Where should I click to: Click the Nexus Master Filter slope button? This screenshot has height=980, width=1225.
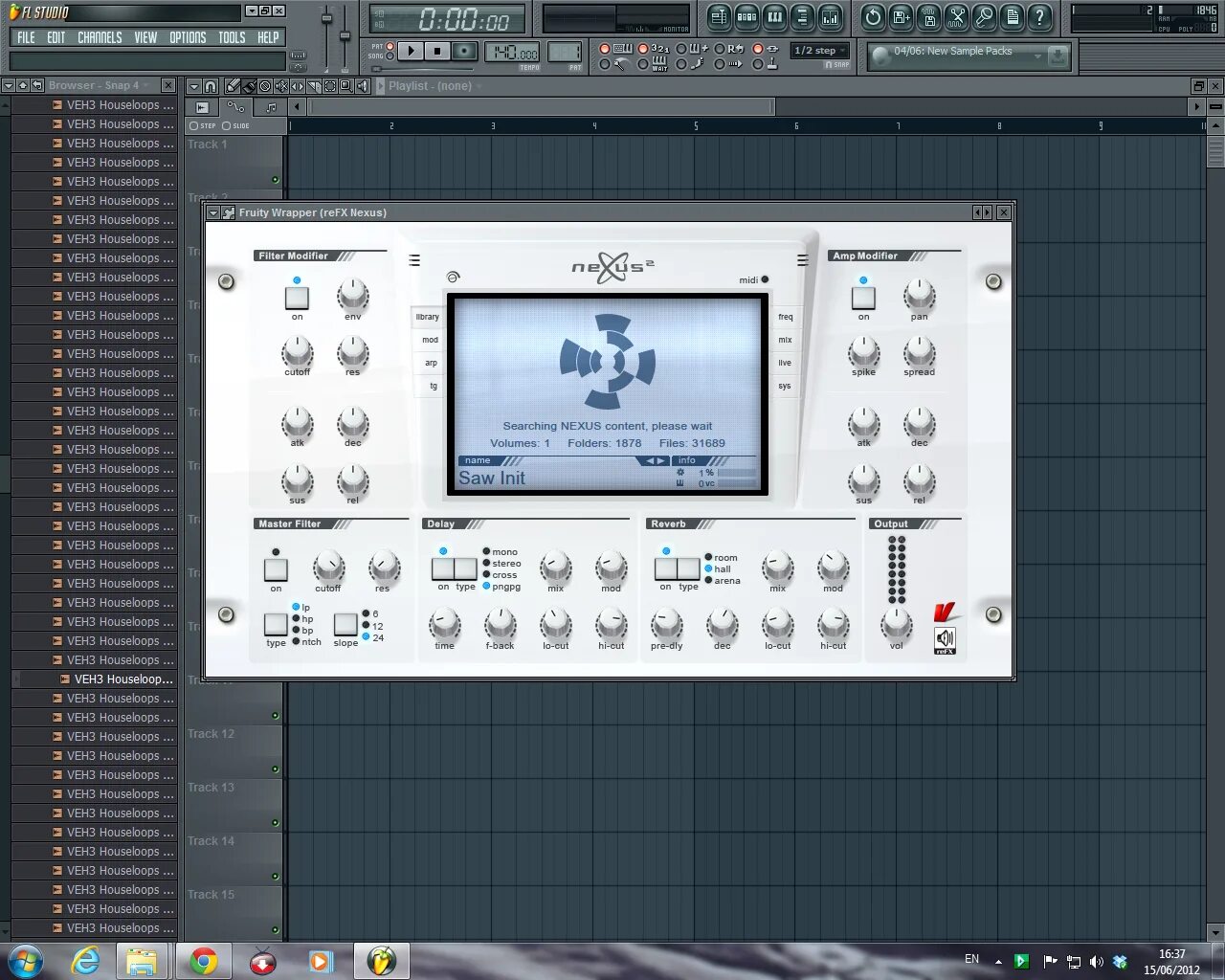point(345,624)
